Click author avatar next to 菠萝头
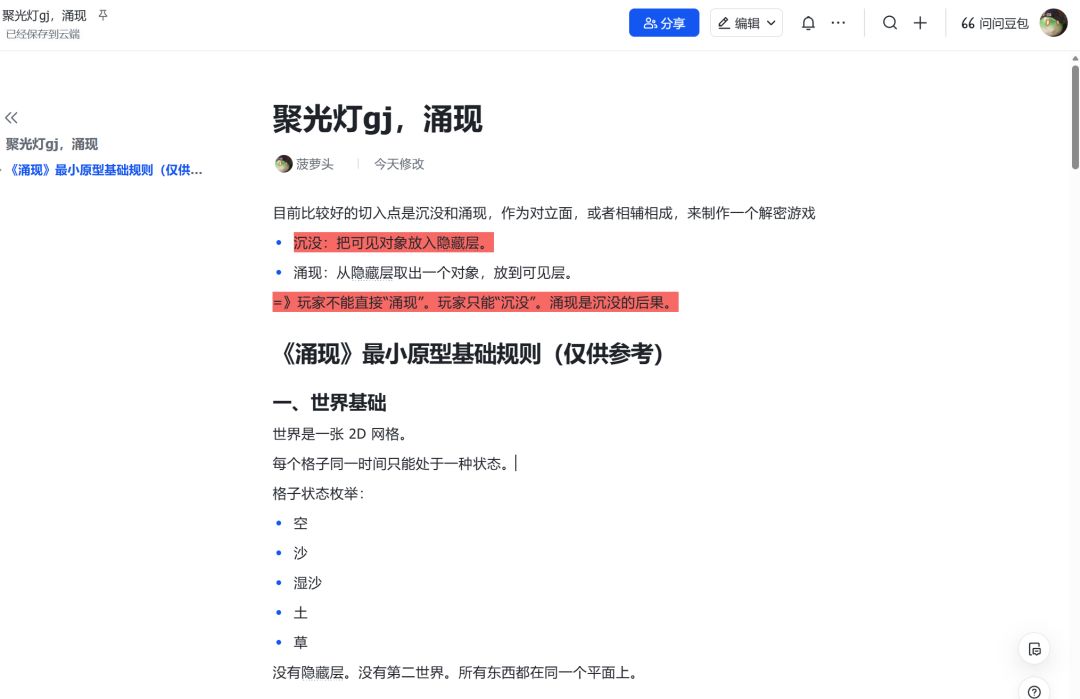The image size is (1080, 699). tap(283, 164)
